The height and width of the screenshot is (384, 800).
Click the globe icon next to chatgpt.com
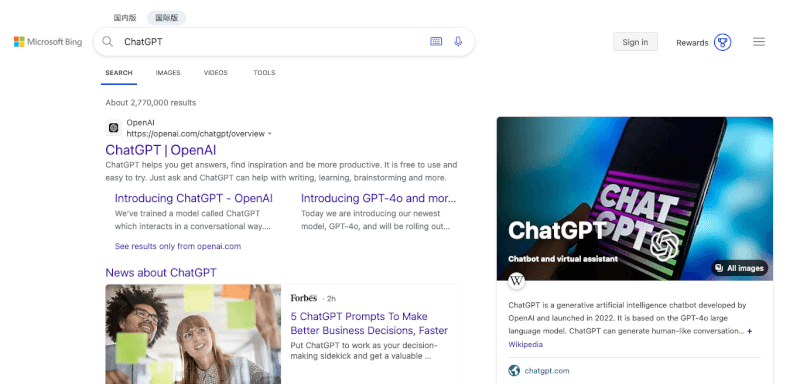tap(514, 371)
